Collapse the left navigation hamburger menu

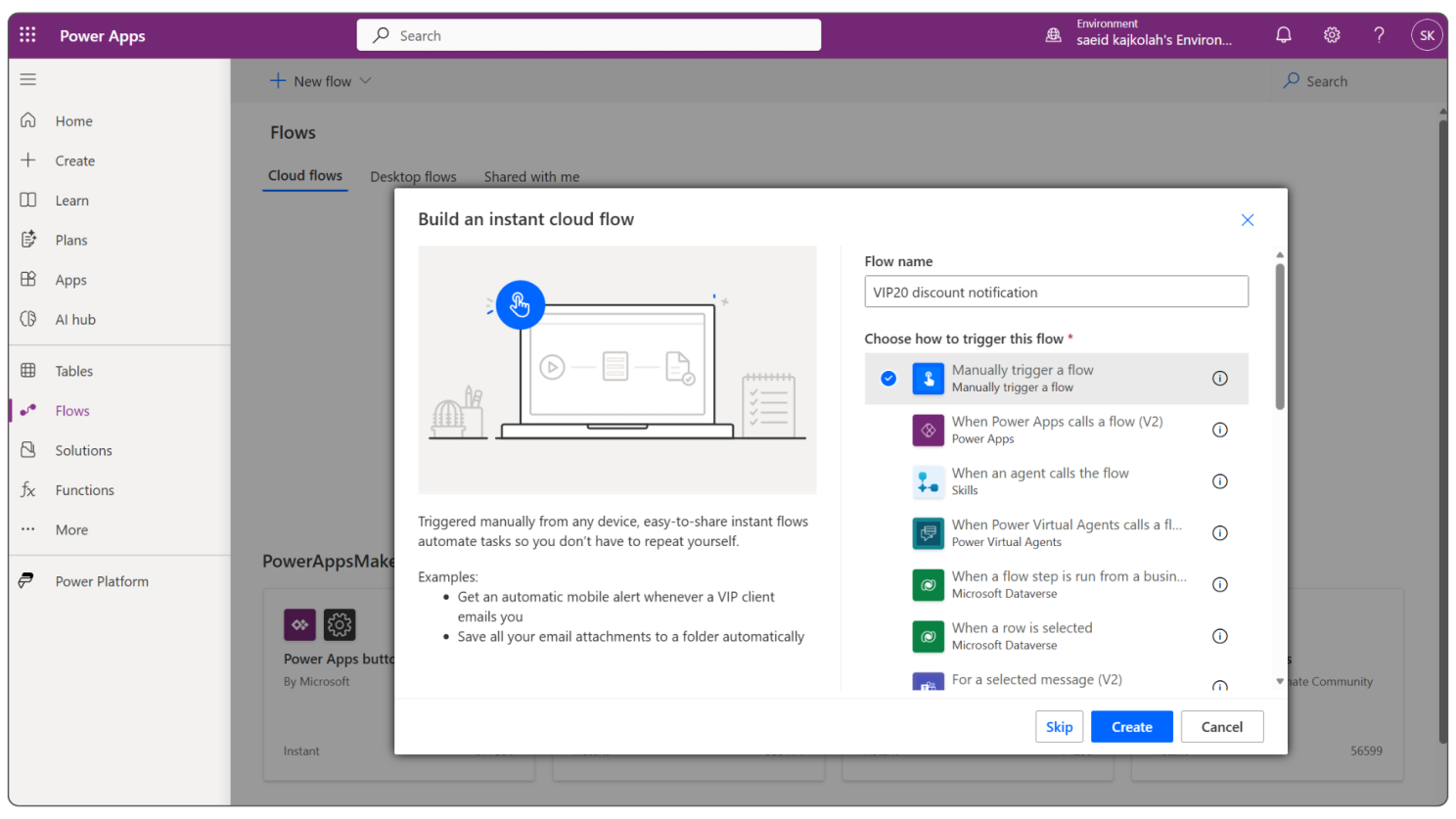tap(28, 79)
